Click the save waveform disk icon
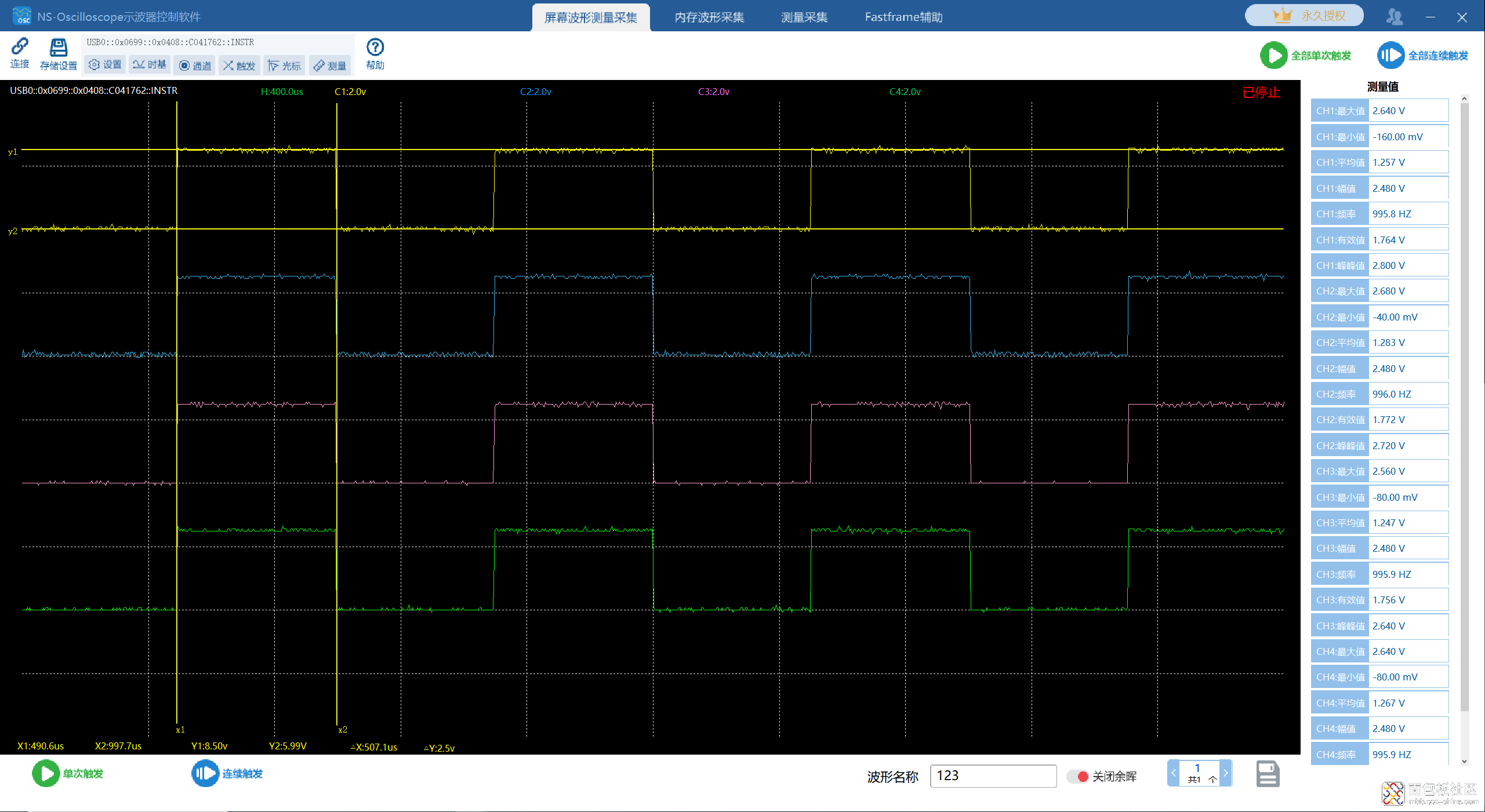Image resolution: width=1485 pixels, height=812 pixels. tap(1268, 774)
